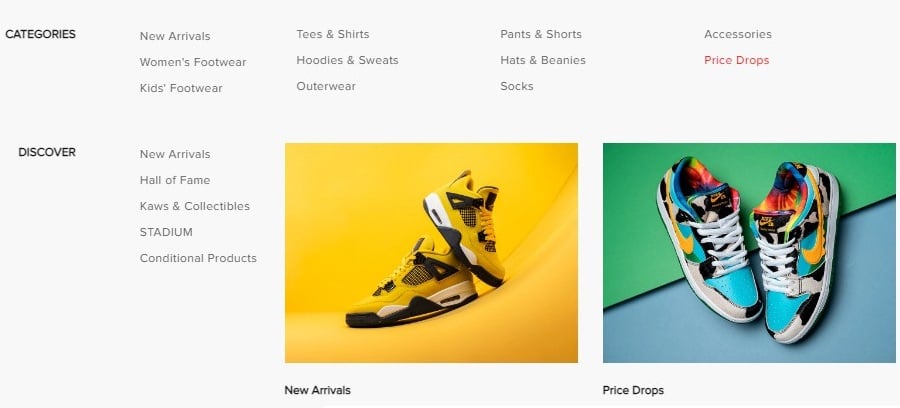Click the red Price Drops link

(736, 60)
